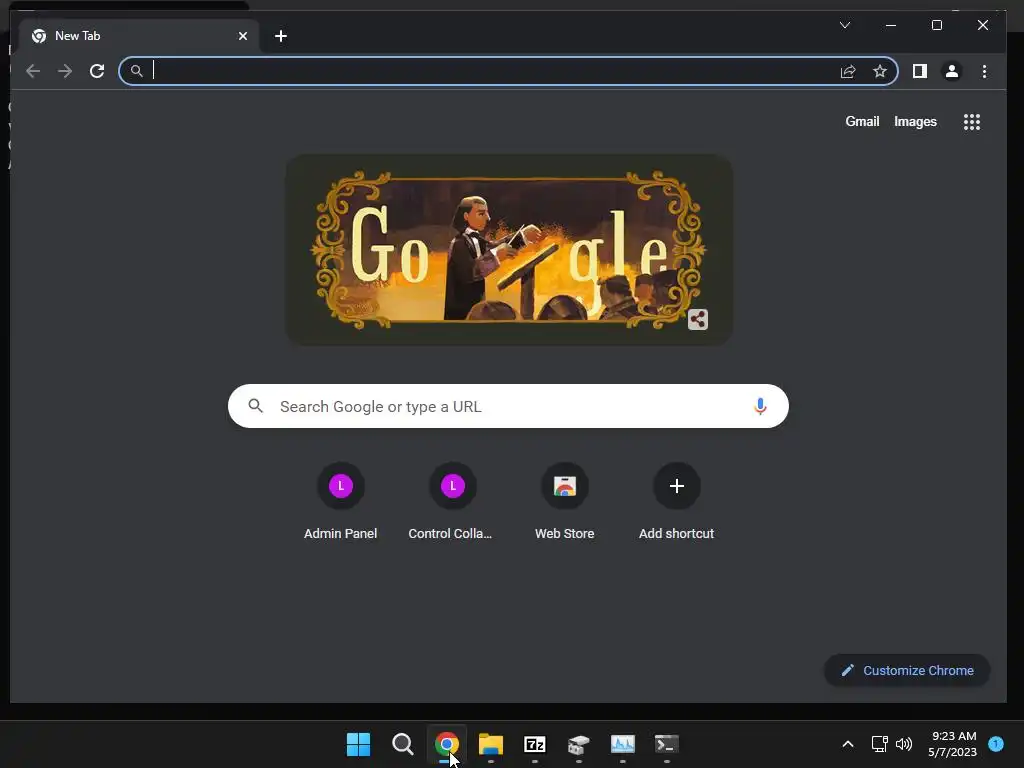Viewport: 1024px width, 768px height.
Task: Open the Windows Start menu
Action: (x=358, y=744)
